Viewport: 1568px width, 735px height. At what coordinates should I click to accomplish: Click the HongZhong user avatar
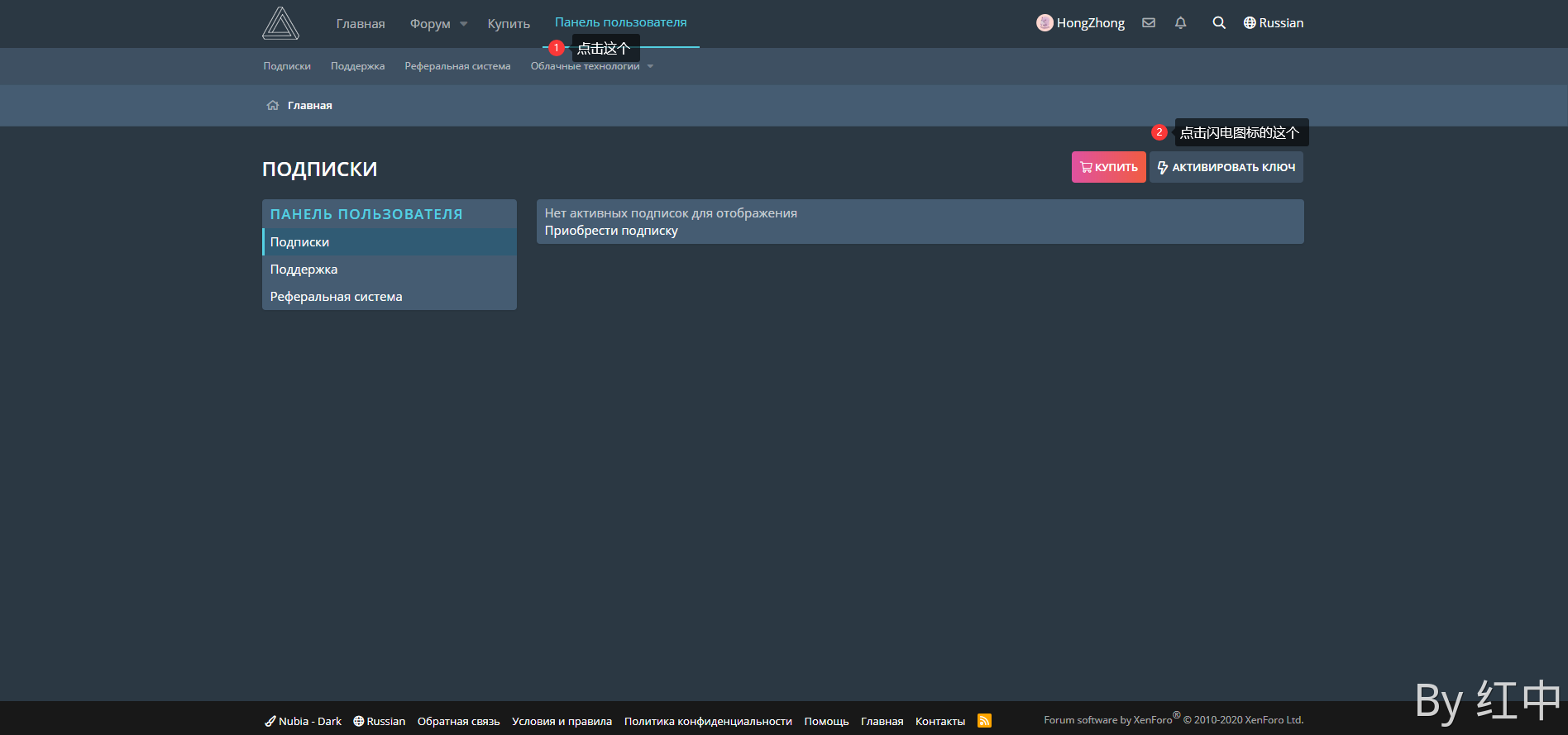coord(1045,23)
